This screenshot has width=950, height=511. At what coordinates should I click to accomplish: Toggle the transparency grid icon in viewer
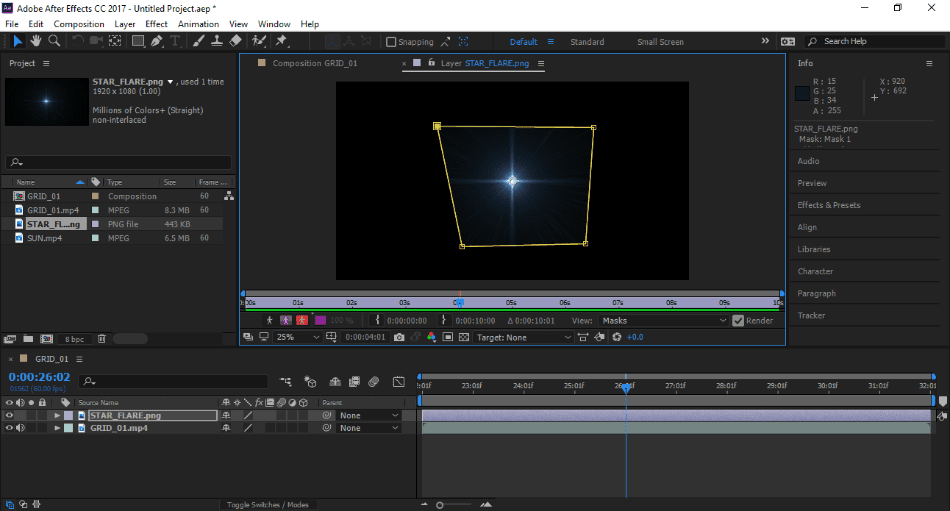coord(464,337)
